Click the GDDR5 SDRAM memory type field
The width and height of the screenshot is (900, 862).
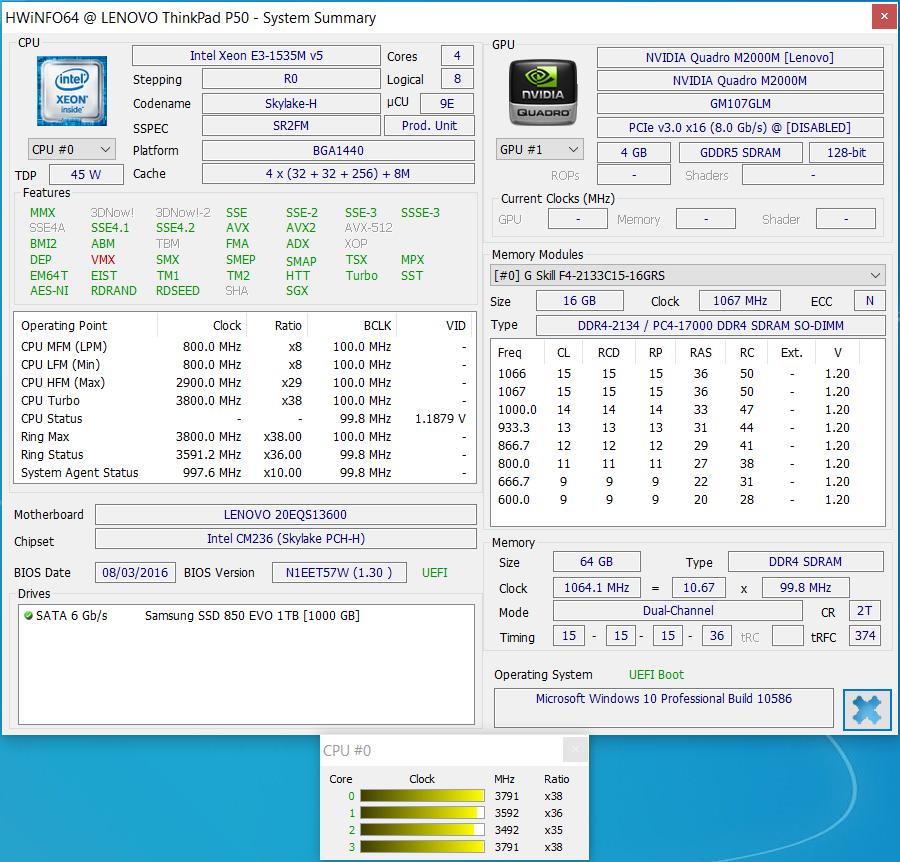coord(740,153)
